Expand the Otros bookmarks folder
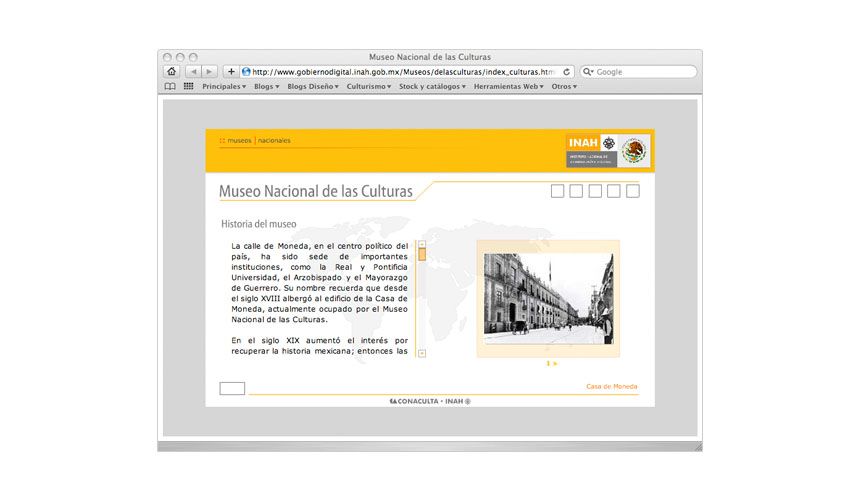This screenshot has width=860, height=497. pyautogui.click(x=564, y=87)
